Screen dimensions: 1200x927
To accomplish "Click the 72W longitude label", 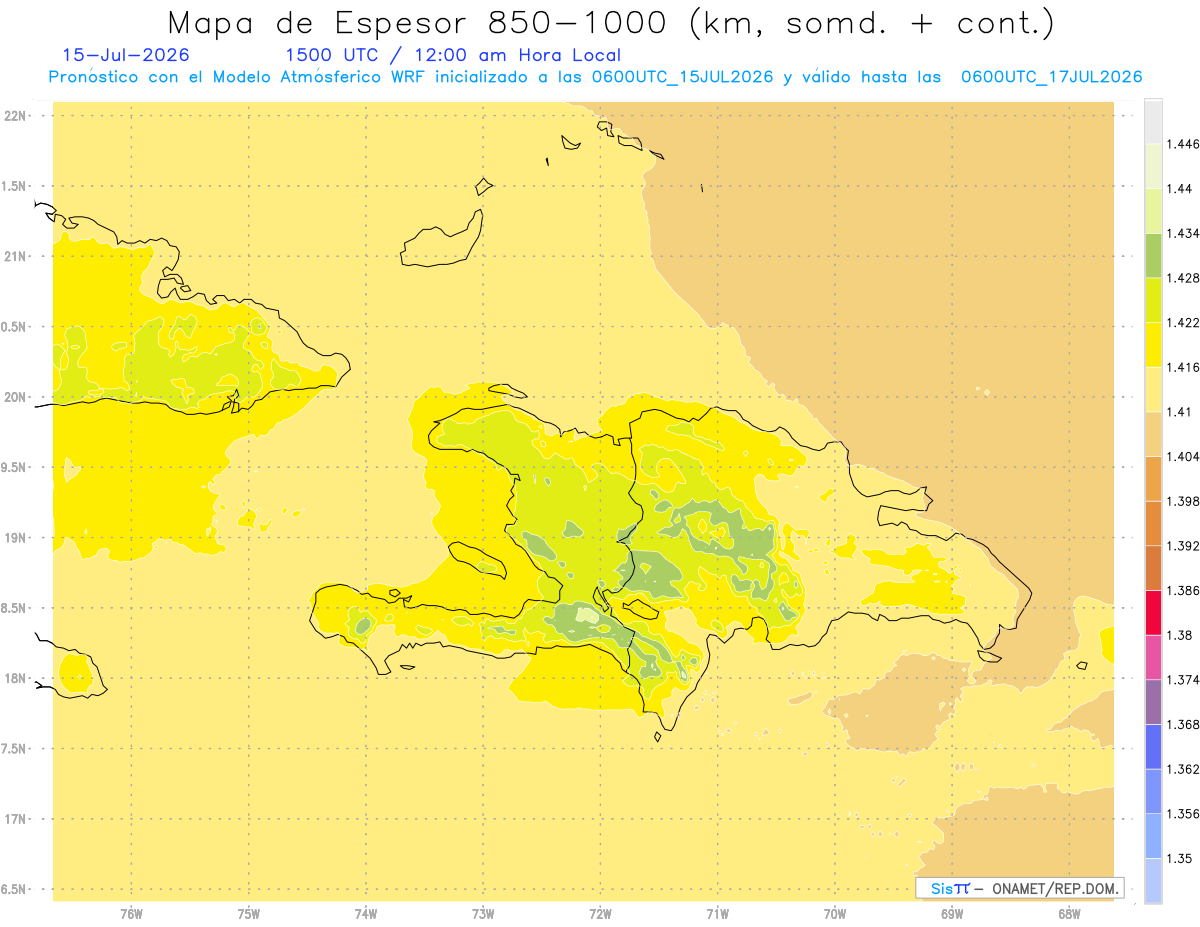I will coord(600,914).
